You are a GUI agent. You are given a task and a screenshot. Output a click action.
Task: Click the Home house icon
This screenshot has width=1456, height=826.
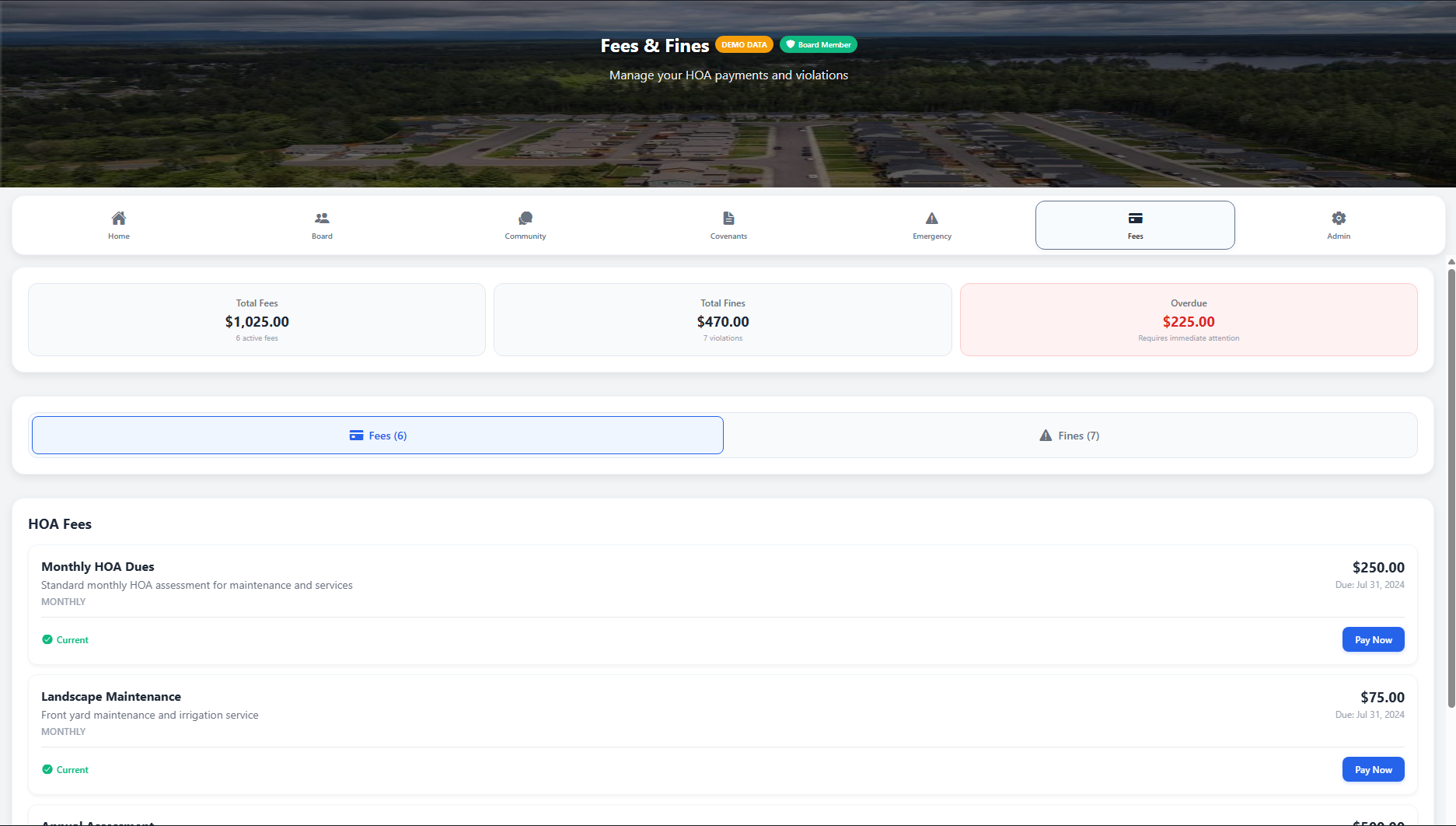(x=119, y=219)
